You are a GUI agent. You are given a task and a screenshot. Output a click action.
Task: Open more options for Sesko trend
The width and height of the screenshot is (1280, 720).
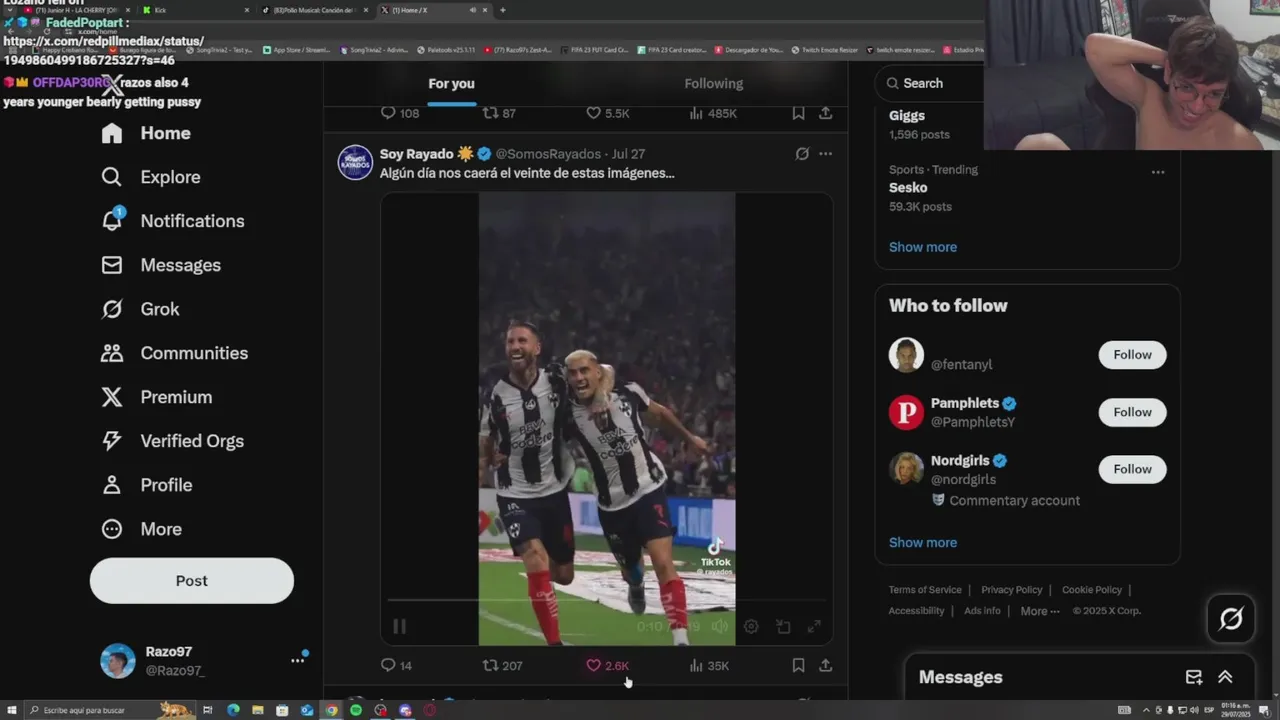[x=1158, y=172]
